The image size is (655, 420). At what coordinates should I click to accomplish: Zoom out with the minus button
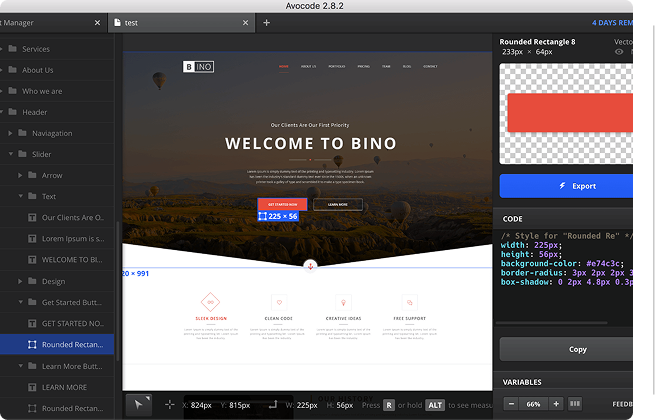(511, 404)
